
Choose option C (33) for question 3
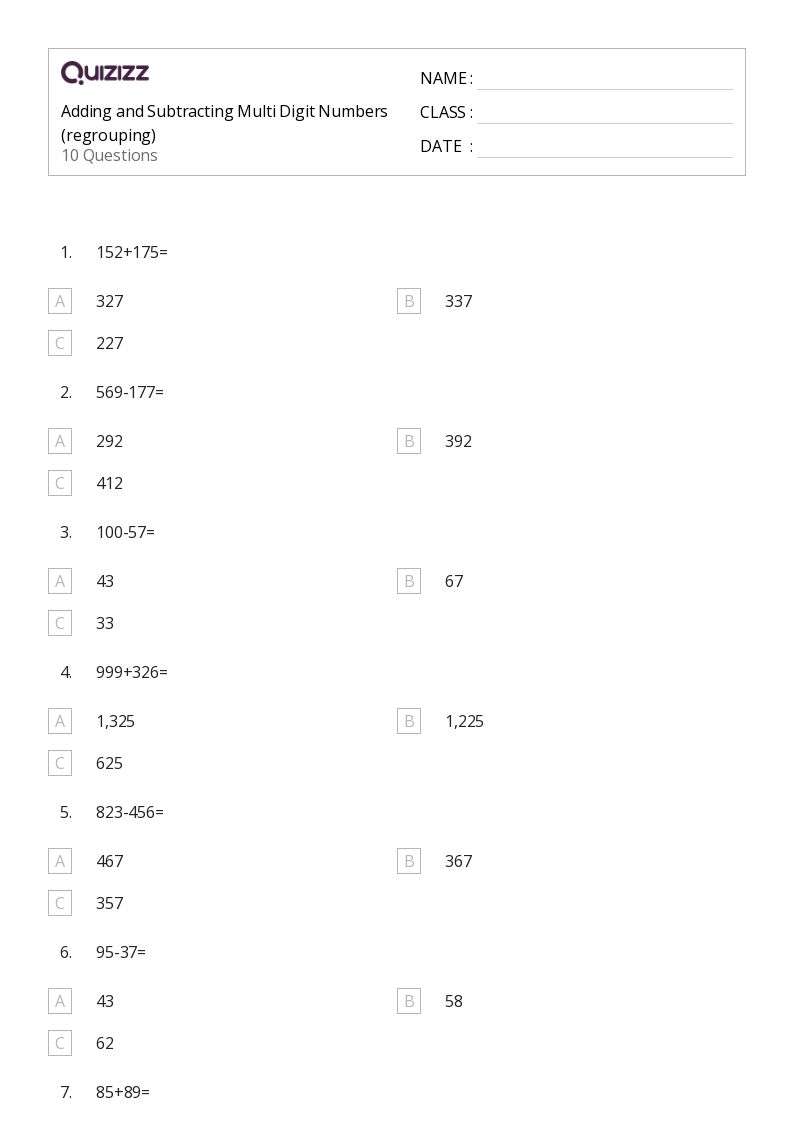[60, 623]
